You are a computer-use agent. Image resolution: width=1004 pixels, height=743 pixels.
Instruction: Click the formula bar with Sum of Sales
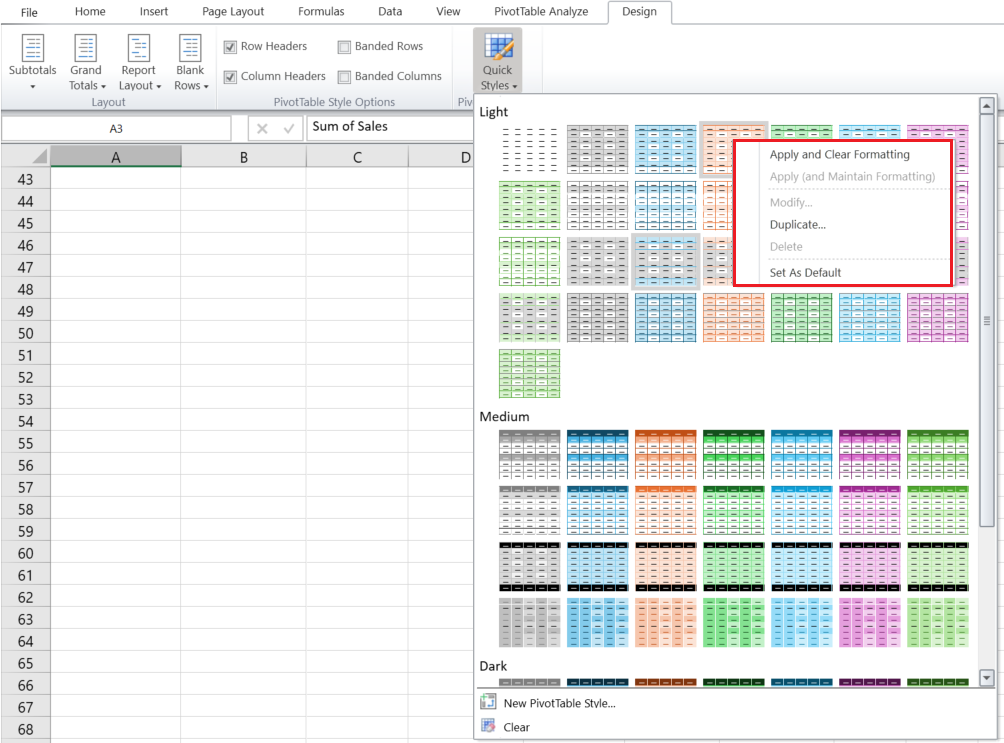[x=391, y=127]
